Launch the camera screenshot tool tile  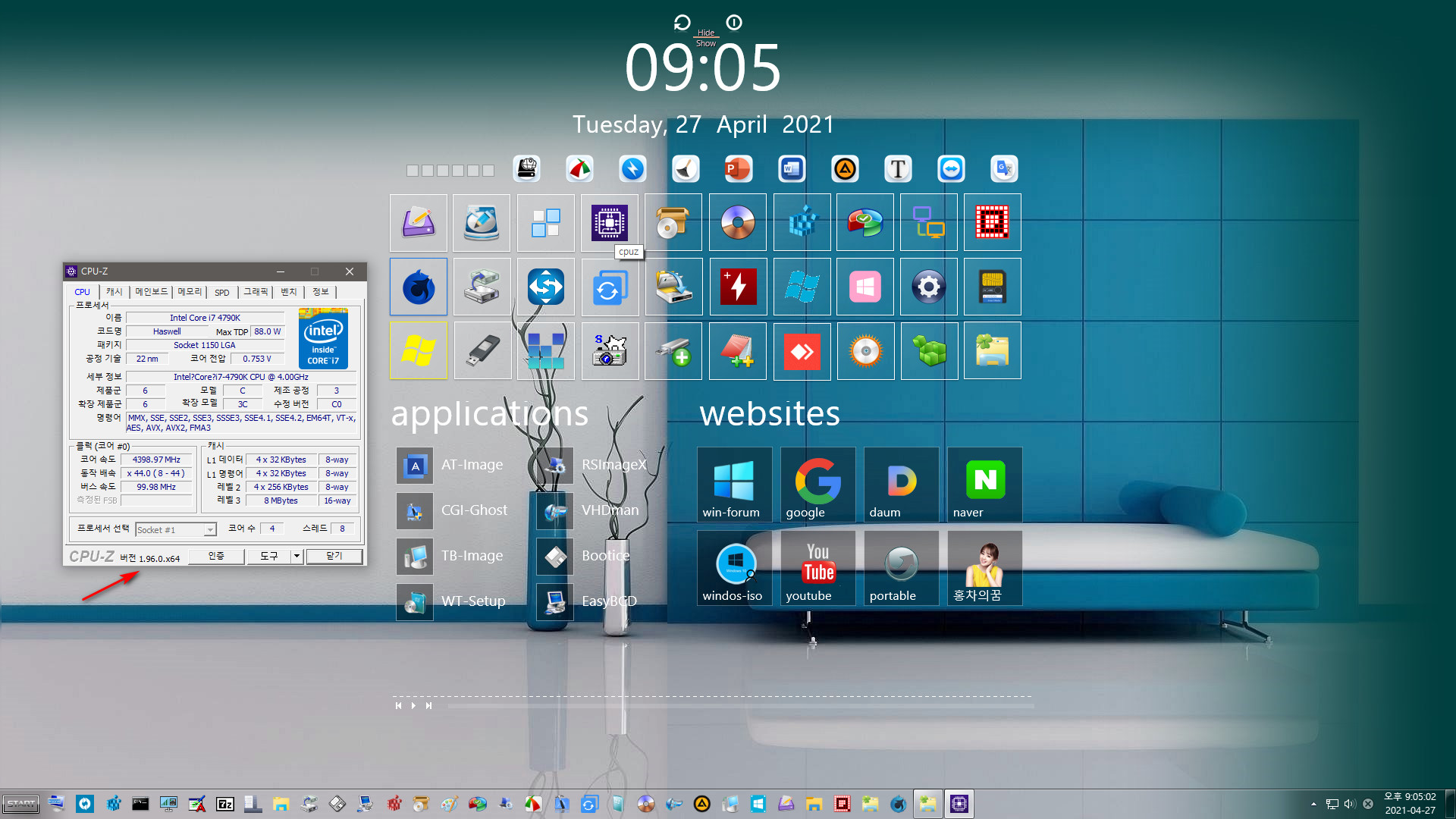pyautogui.click(x=610, y=351)
